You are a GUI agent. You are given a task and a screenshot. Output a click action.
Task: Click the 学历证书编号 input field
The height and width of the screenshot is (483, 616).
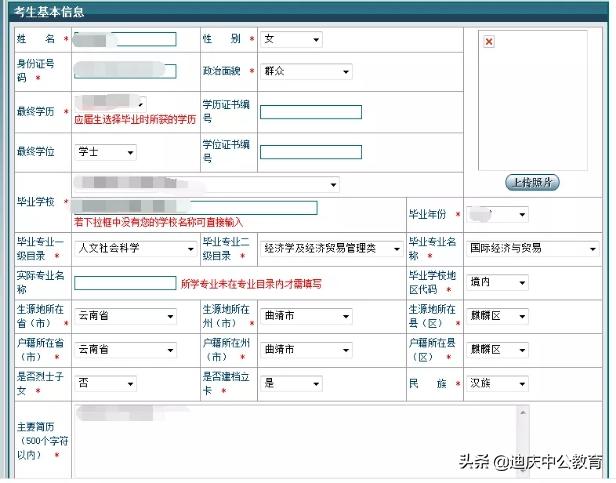tap(311, 112)
